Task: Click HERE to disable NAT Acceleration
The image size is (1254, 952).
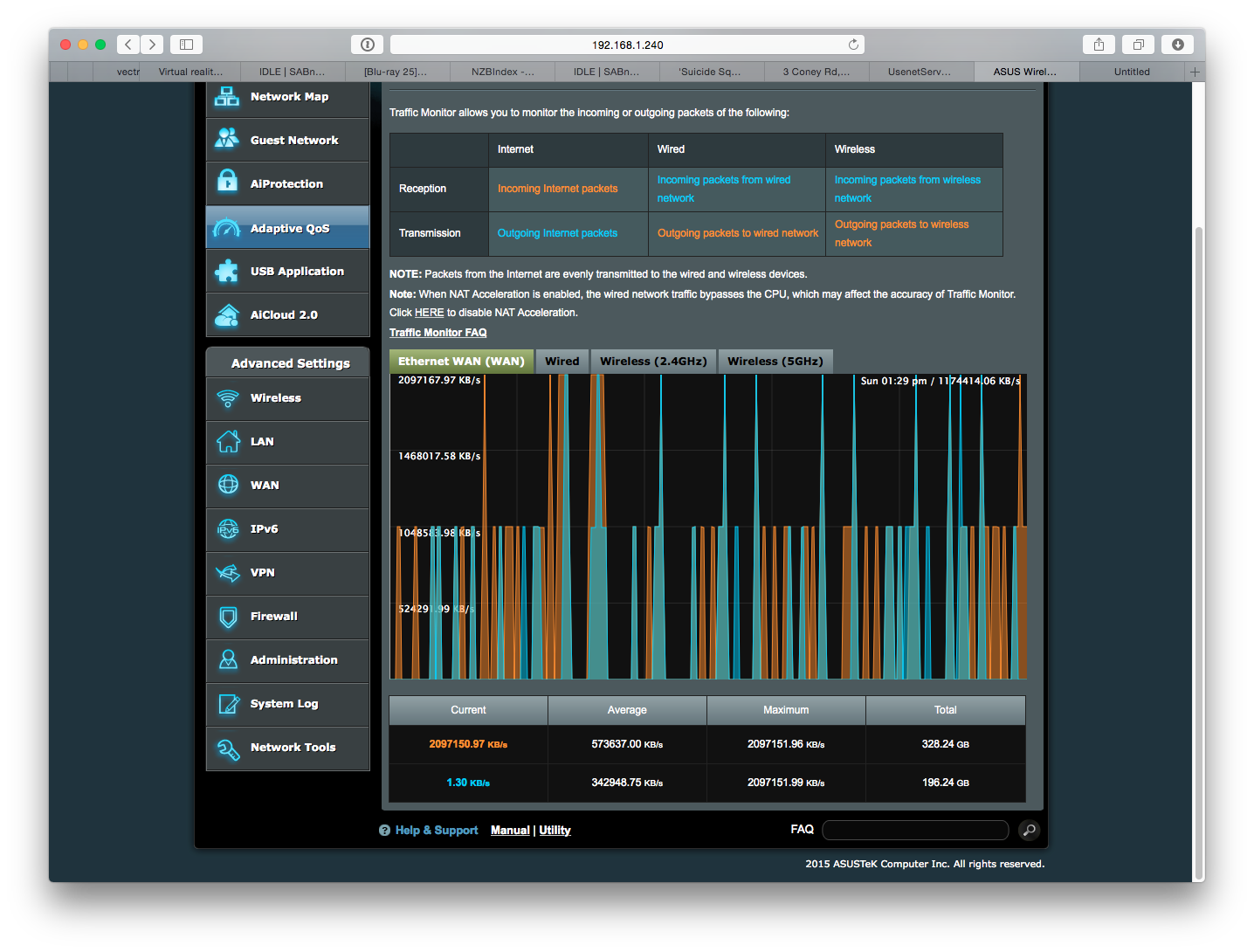Action: 429,312
